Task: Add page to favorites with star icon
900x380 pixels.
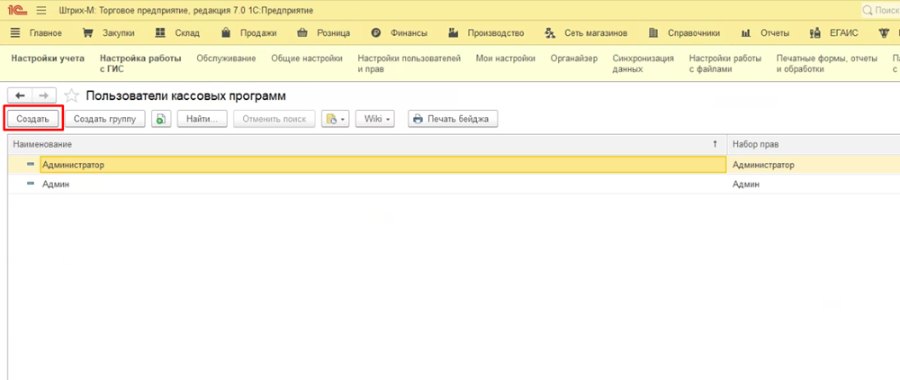Action: (x=71, y=95)
